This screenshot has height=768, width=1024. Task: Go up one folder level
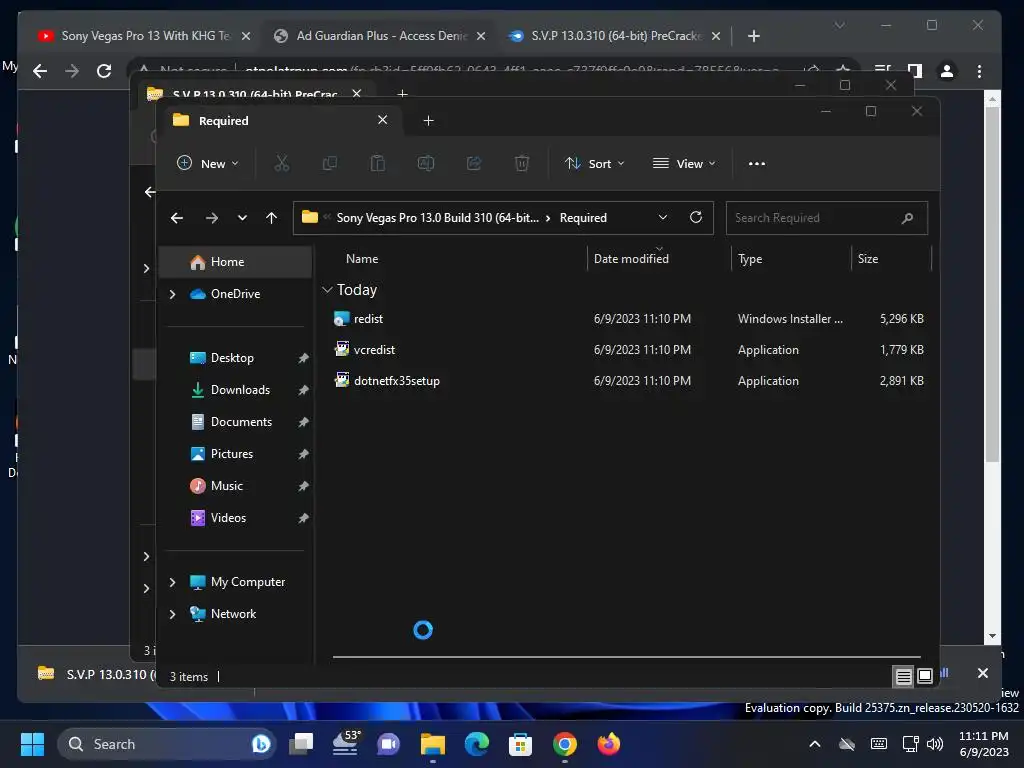pos(272,218)
